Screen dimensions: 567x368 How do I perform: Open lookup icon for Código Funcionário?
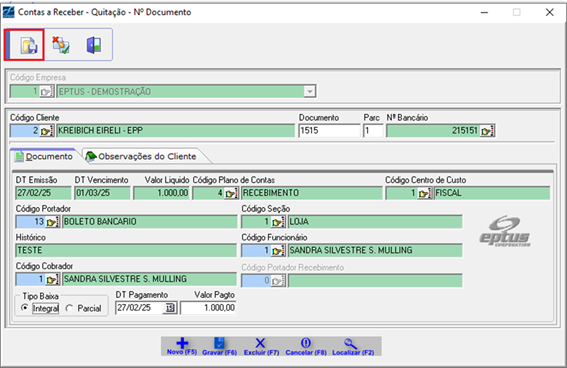pos(278,251)
